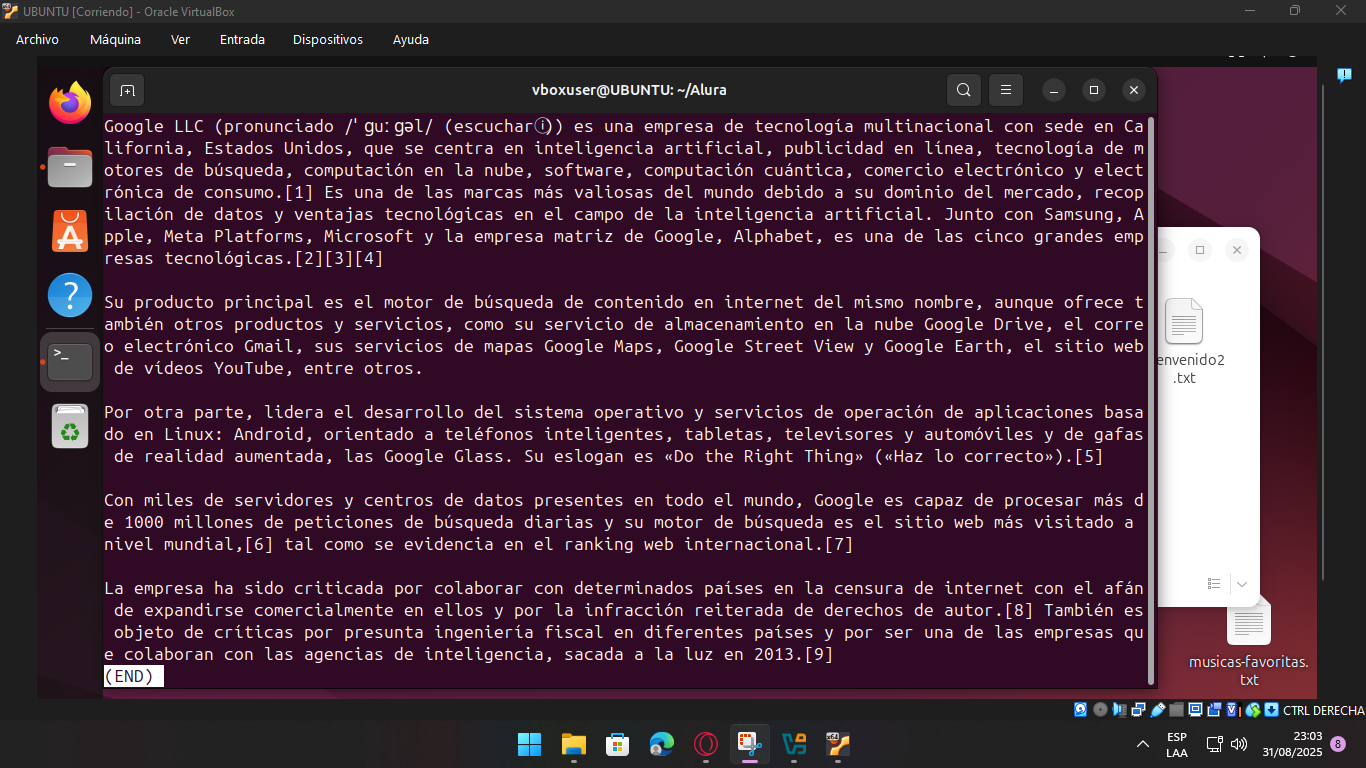Image resolution: width=1366 pixels, height=768 pixels.
Task: Open Microsoft Edge from the taskbar
Action: click(x=661, y=744)
